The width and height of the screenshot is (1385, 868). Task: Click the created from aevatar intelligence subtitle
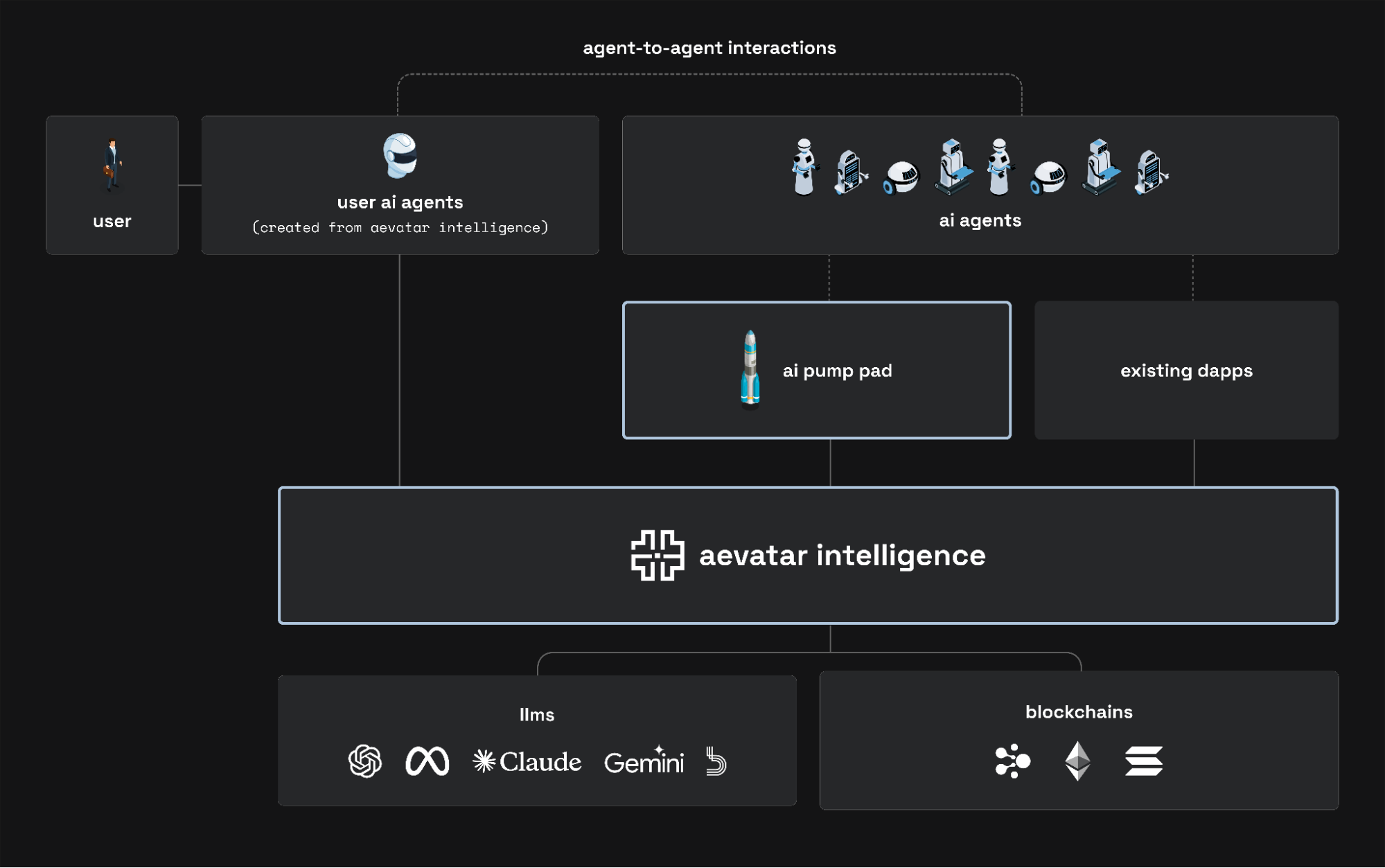point(400,228)
